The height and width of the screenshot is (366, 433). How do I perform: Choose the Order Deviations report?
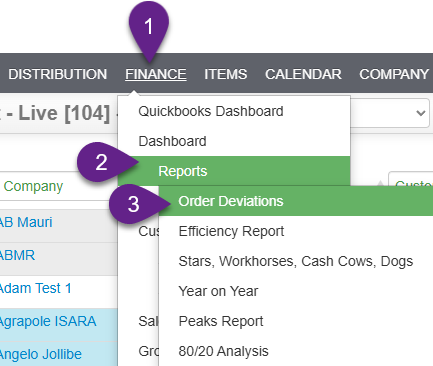click(x=296, y=201)
